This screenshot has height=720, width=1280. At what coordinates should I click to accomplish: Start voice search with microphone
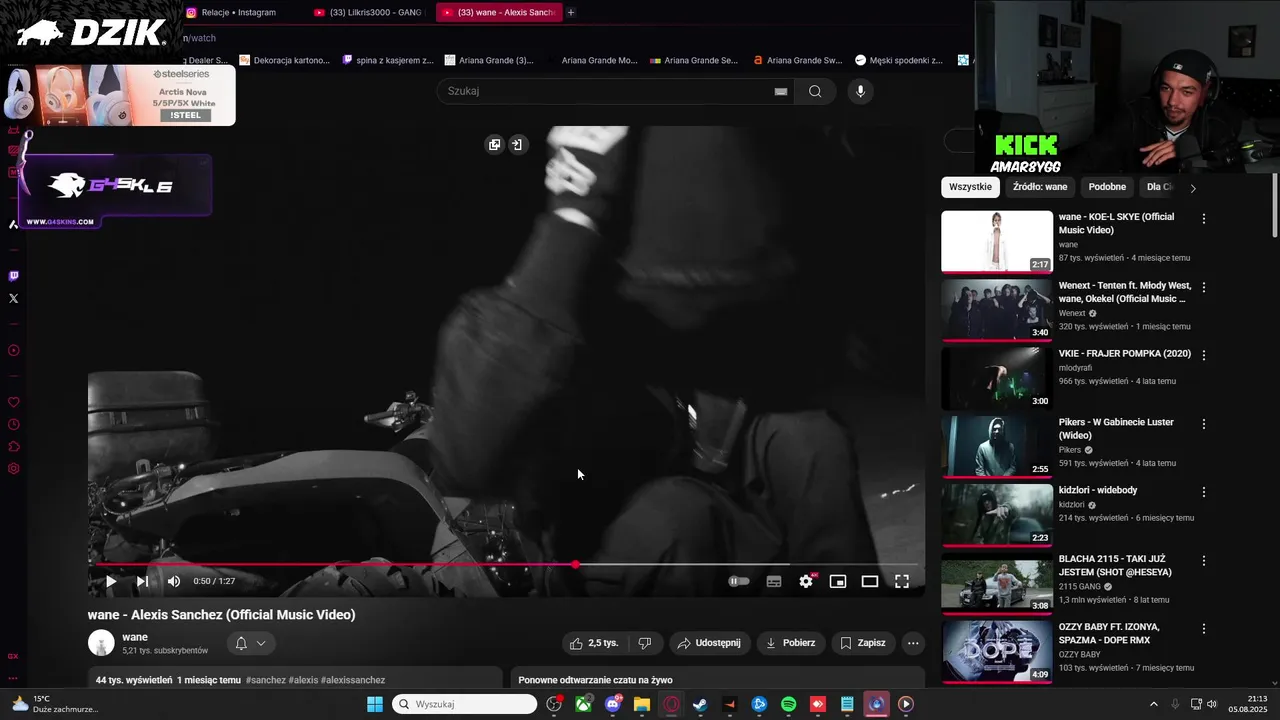(860, 91)
